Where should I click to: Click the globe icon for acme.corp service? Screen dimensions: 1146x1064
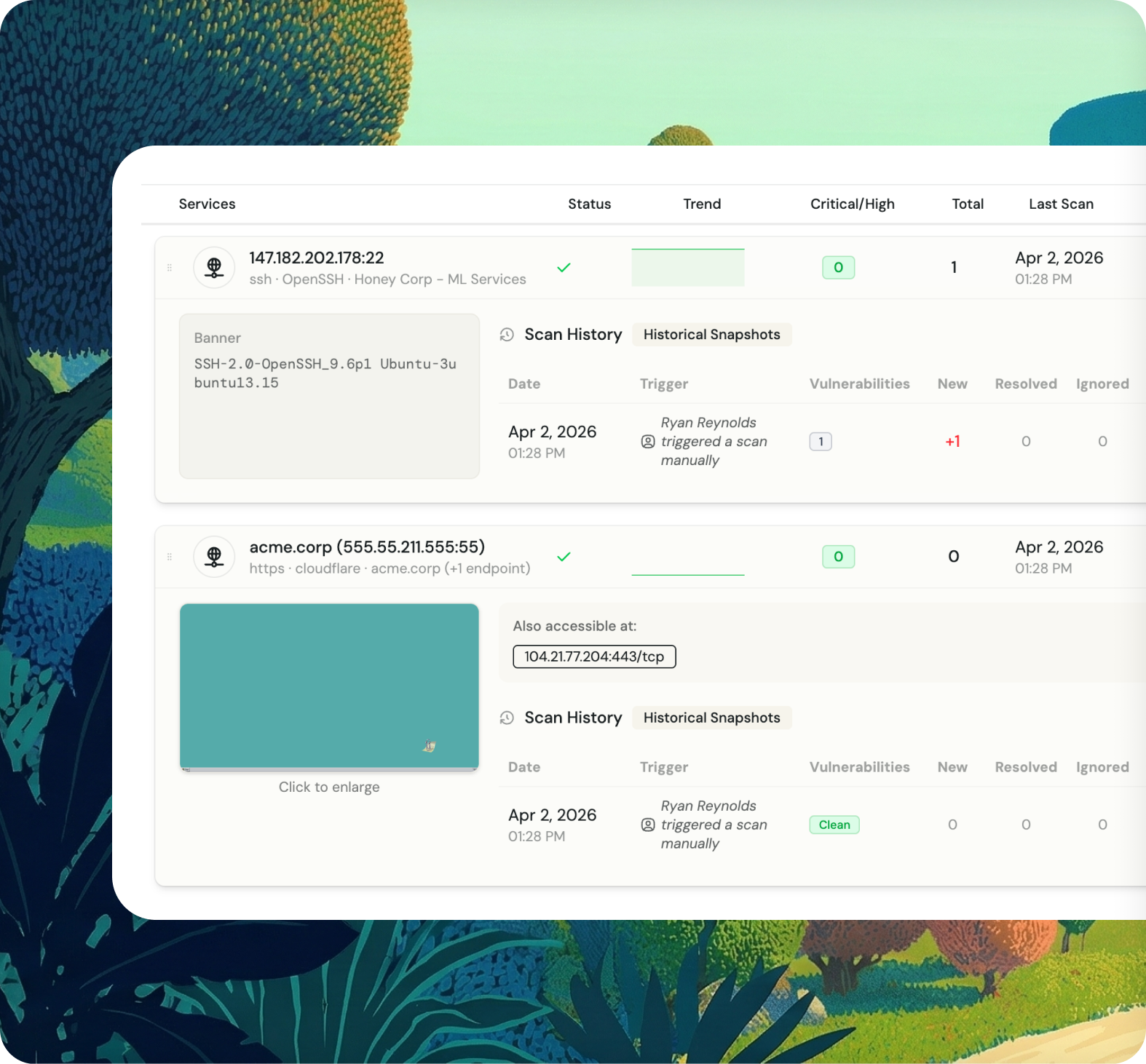[x=214, y=557]
